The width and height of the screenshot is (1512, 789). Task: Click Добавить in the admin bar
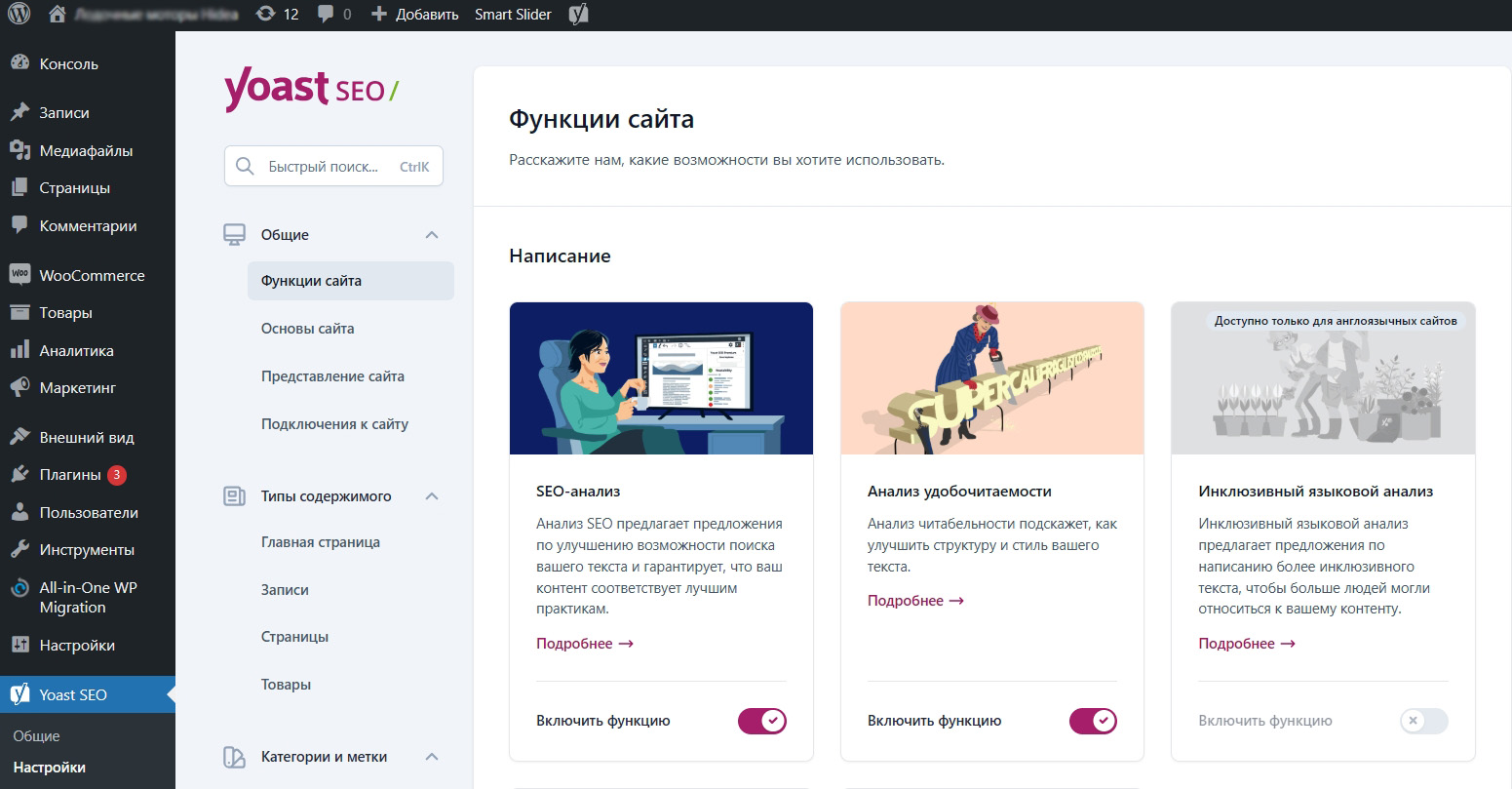[x=427, y=15]
